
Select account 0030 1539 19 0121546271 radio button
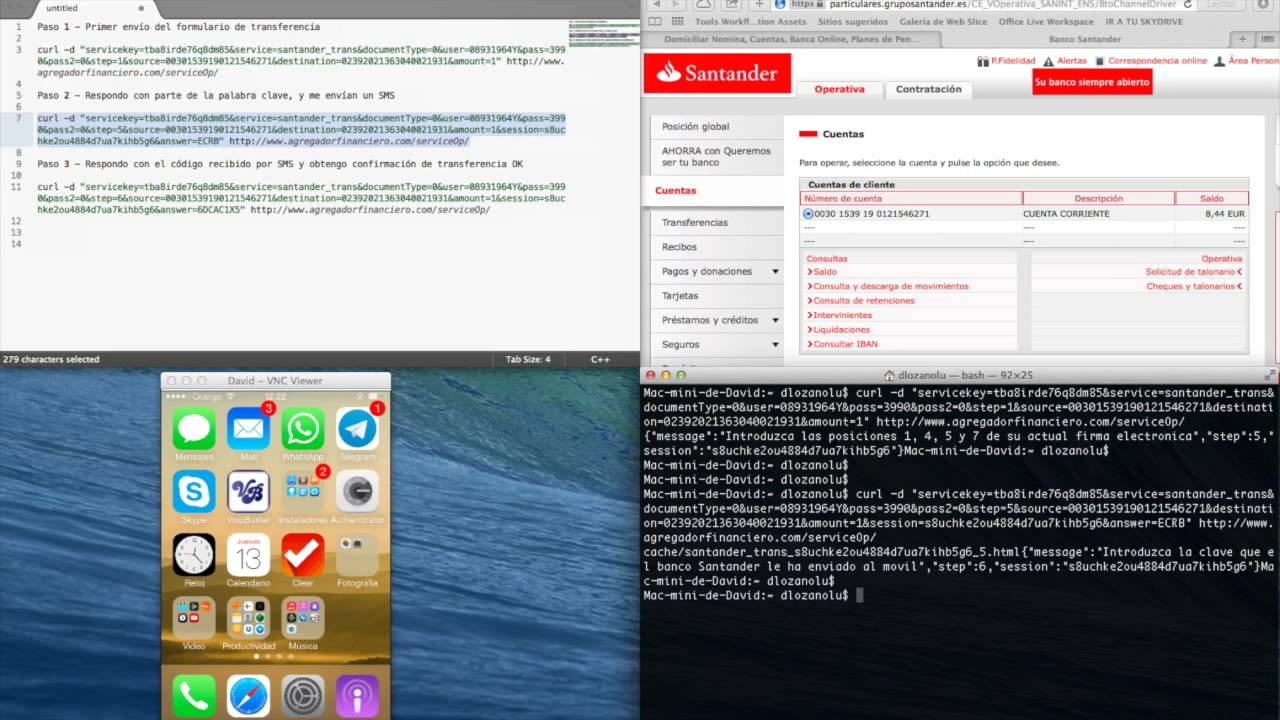click(x=808, y=214)
